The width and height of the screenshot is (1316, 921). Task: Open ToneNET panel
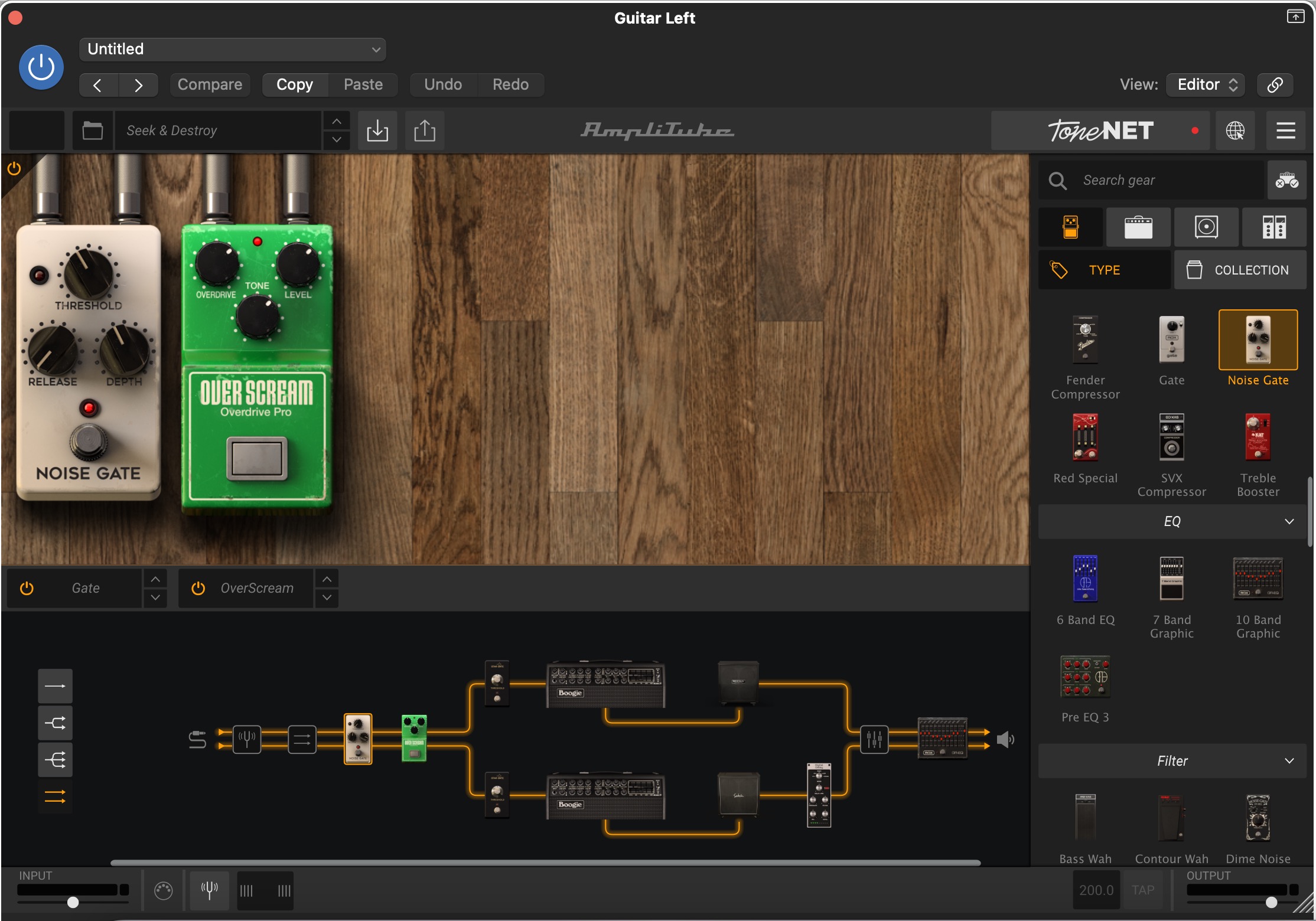pyautogui.click(x=1101, y=130)
